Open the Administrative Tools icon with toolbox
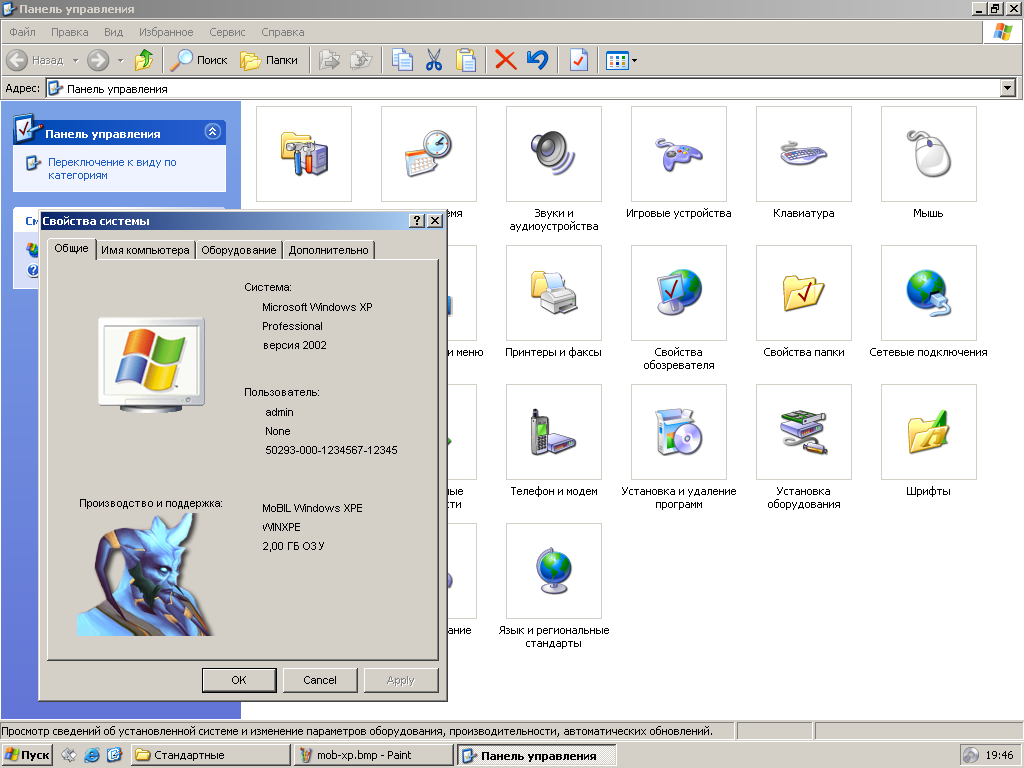The image size is (1024, 768). coord(304,154)
